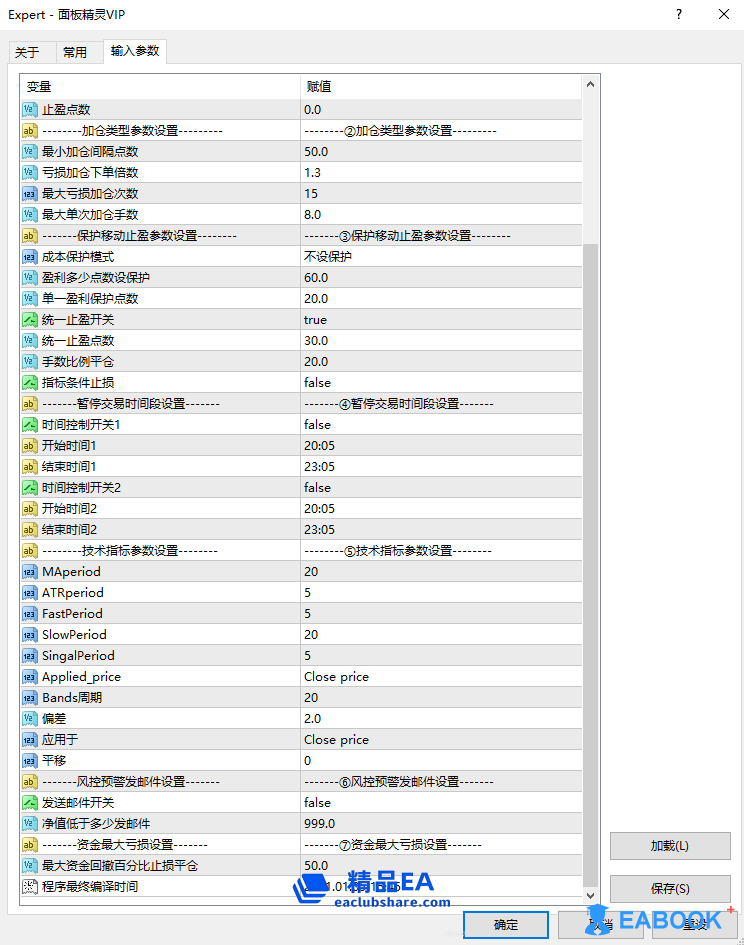The height and width of the screenshot is (945, 744).
Task: Select the 单一盈利保护点数 row label
Action: click(90, 299)
